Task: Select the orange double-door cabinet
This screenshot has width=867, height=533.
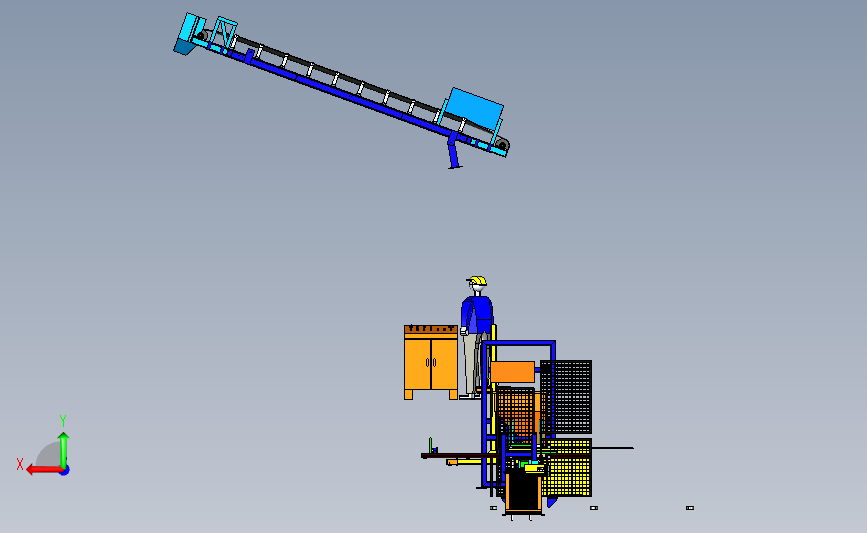Action: (x=431, y=362)
